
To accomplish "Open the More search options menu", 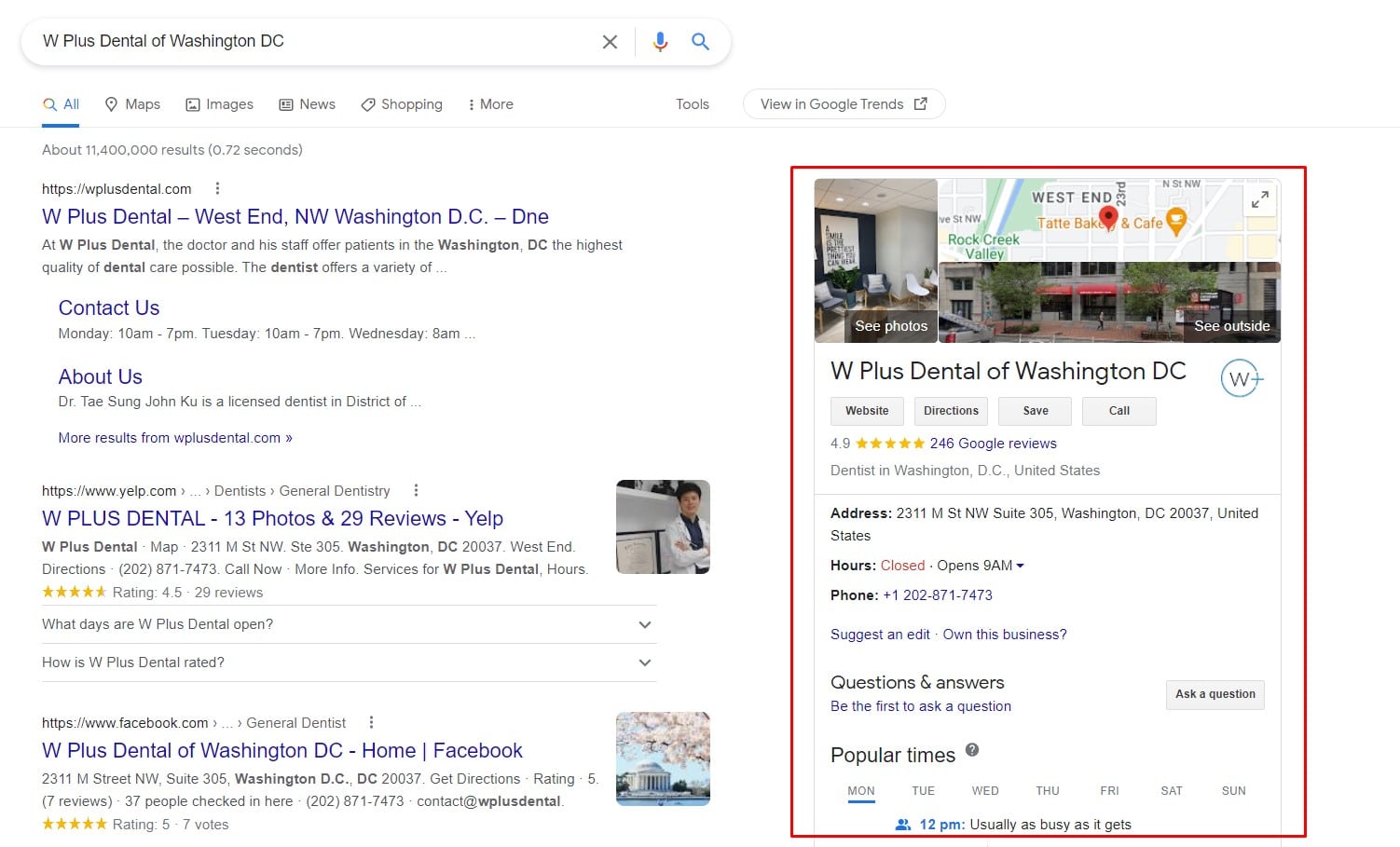I will [490, 104].
